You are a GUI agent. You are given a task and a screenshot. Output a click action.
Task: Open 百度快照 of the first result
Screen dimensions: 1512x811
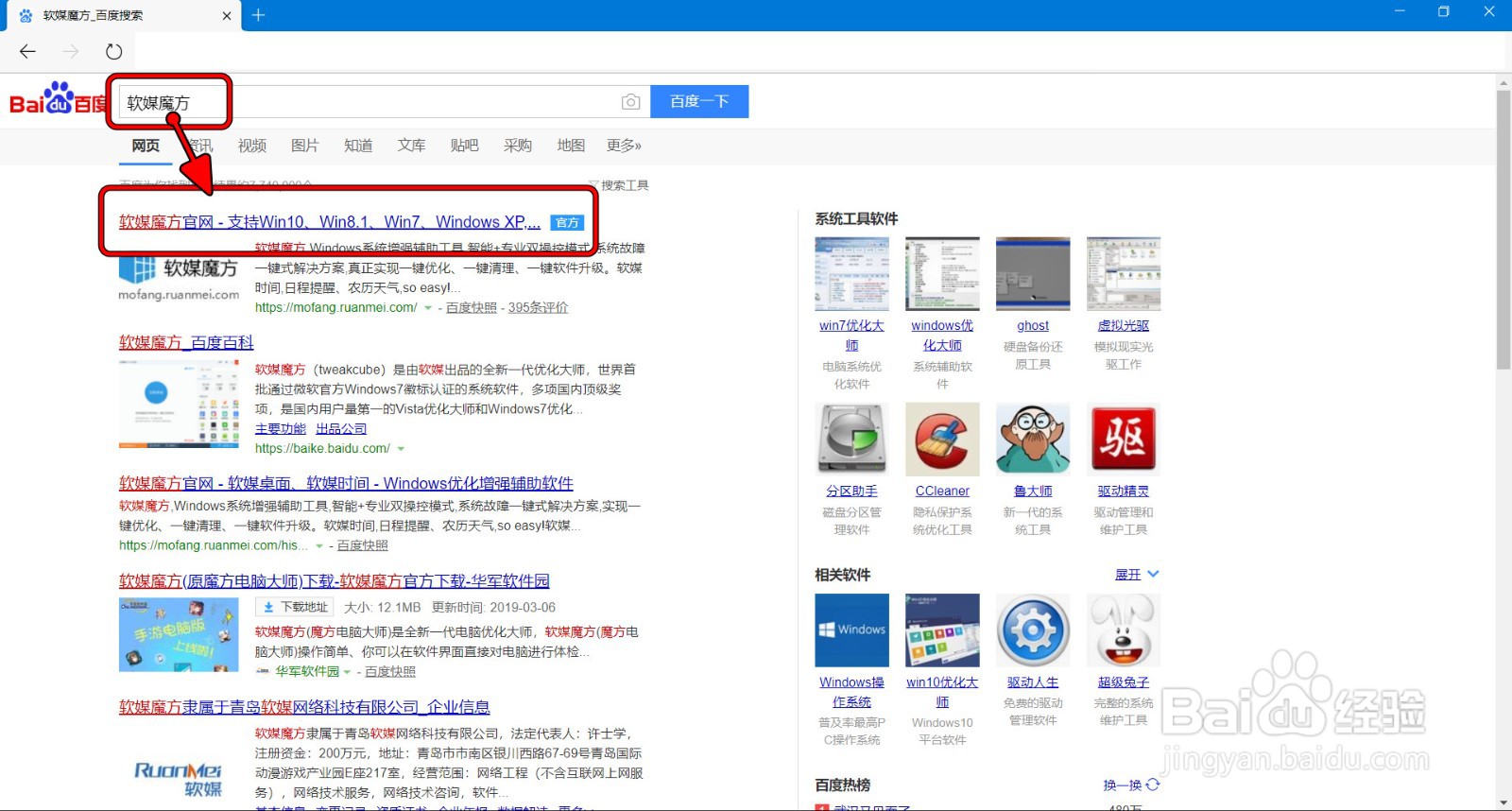[x=472, y=308]
